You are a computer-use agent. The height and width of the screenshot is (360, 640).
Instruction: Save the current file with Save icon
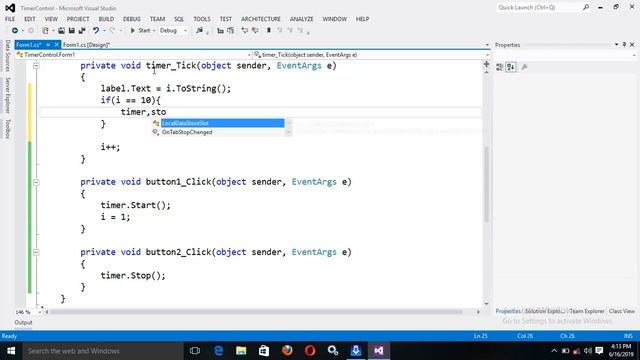(71, 31)
